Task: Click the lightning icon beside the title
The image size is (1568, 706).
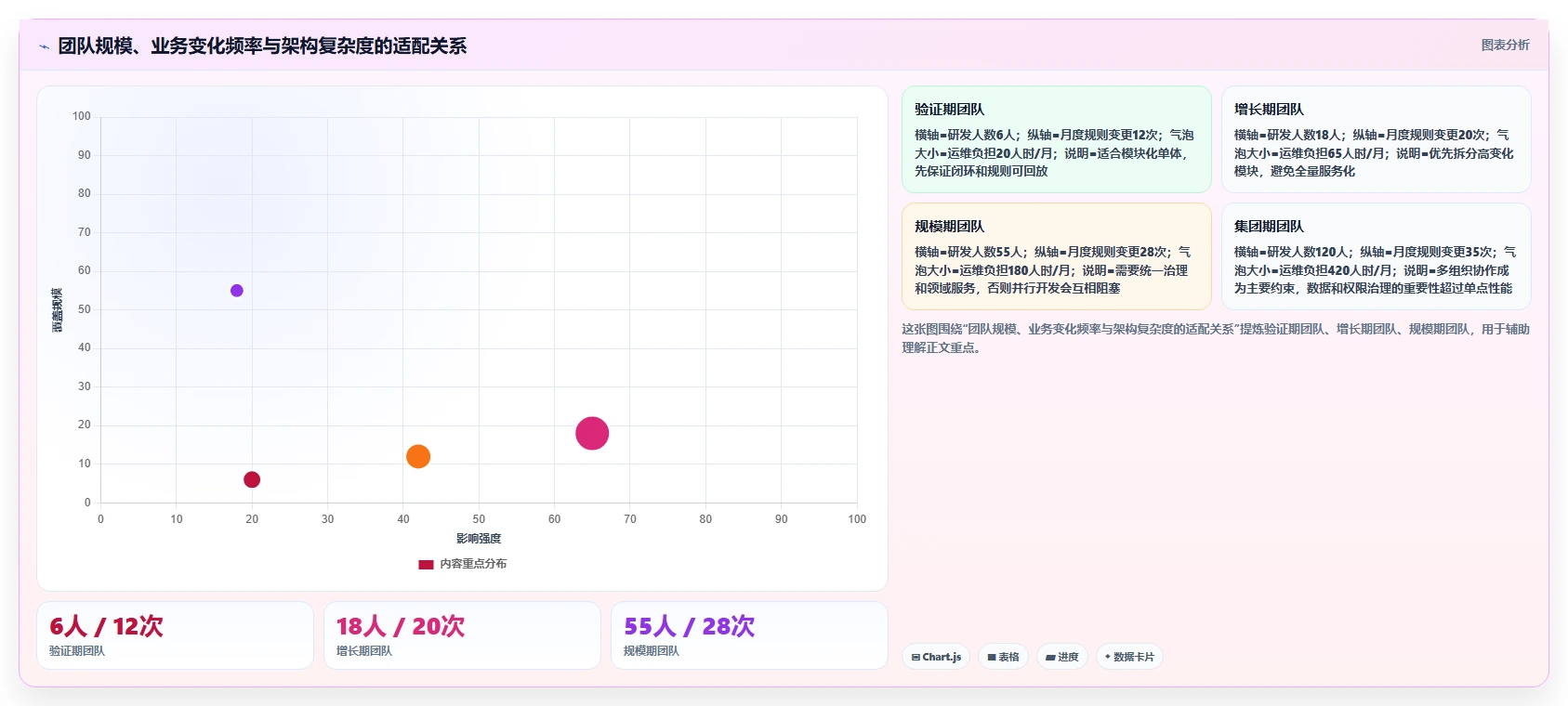Action: coord(44,46)
